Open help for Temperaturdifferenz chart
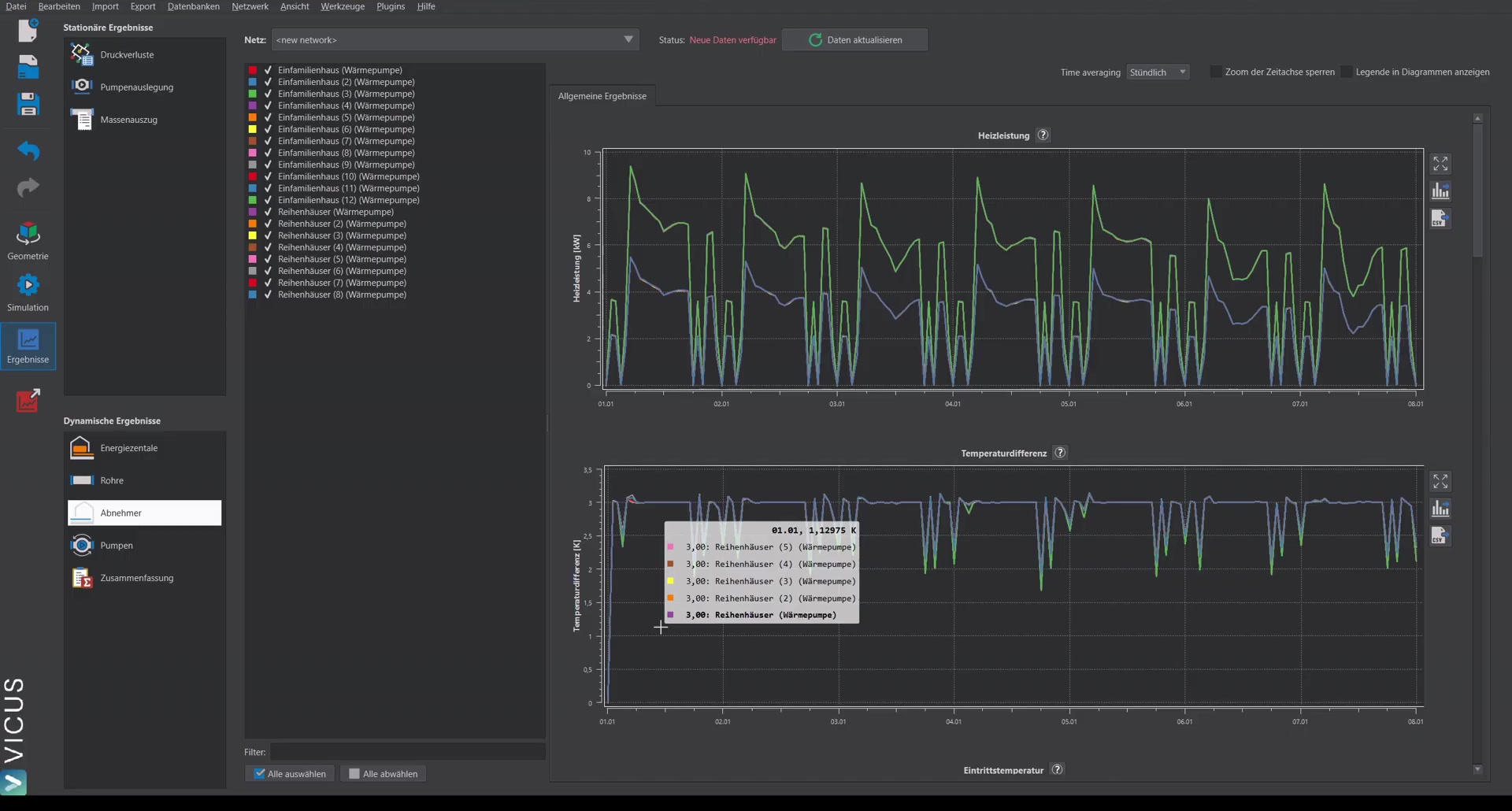 [1060, 453]
